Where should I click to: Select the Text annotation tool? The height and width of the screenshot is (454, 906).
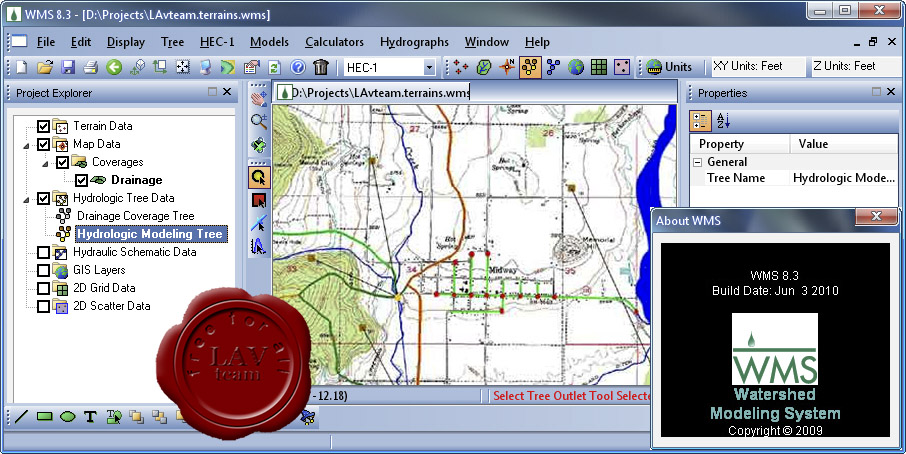(x=90, y=416)
